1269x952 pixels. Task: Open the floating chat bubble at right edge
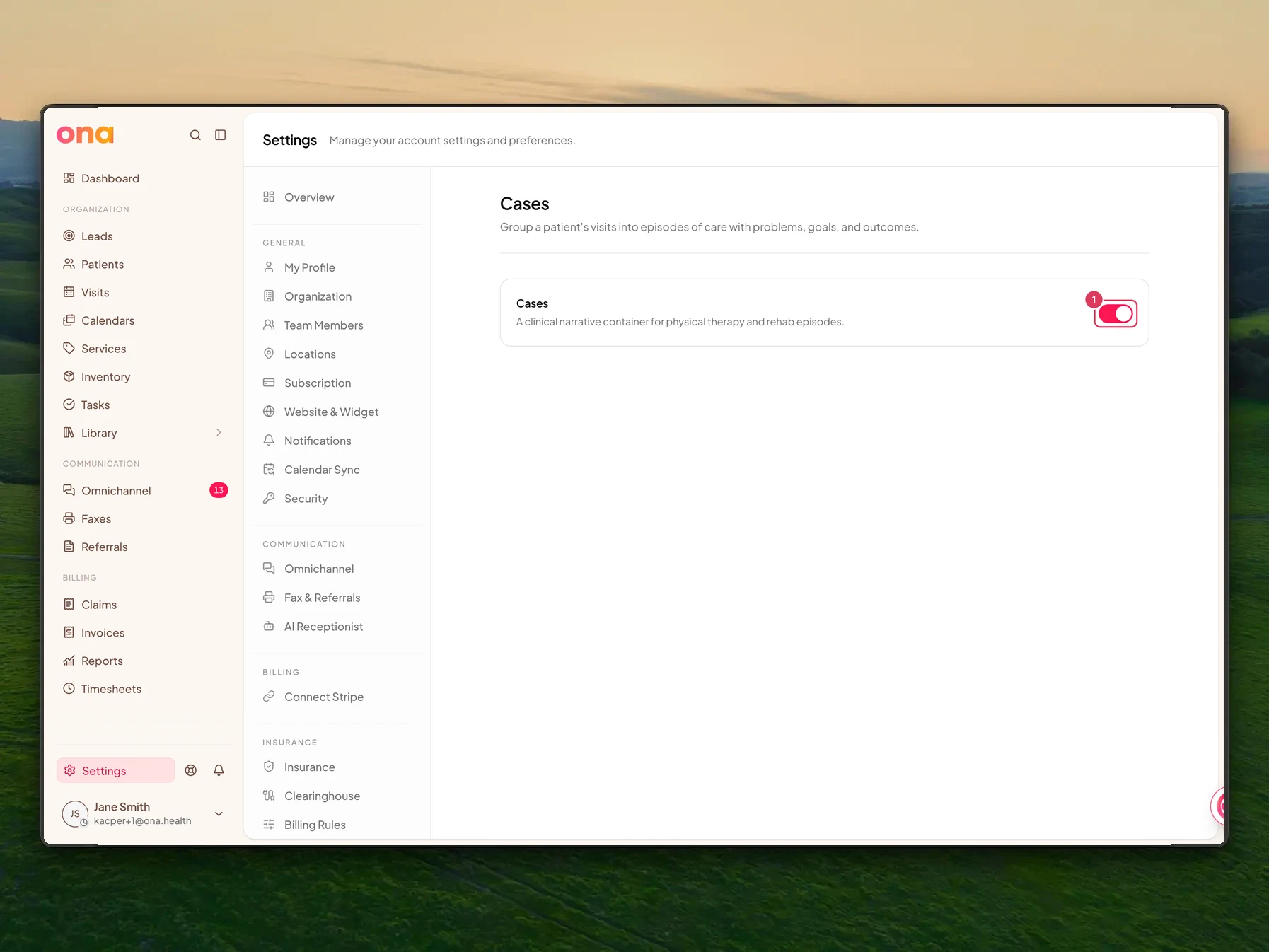[x=1219, y=806]
